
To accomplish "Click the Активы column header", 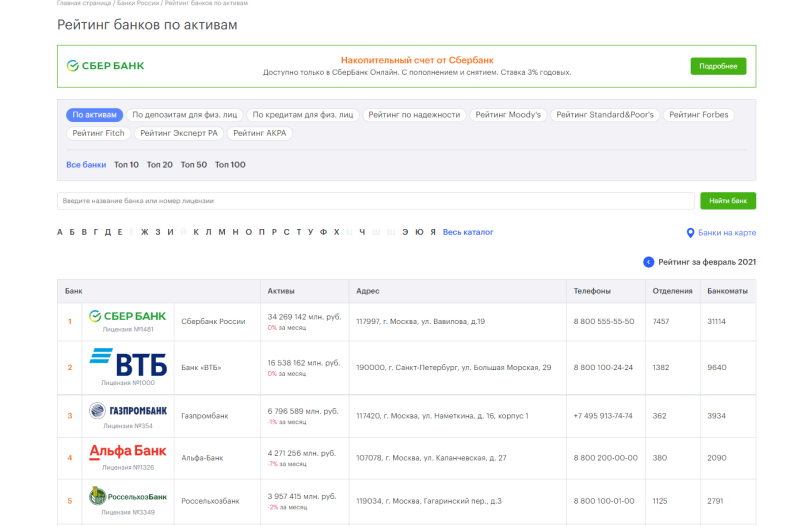I will pyautogui.click(x=281, y=291).
